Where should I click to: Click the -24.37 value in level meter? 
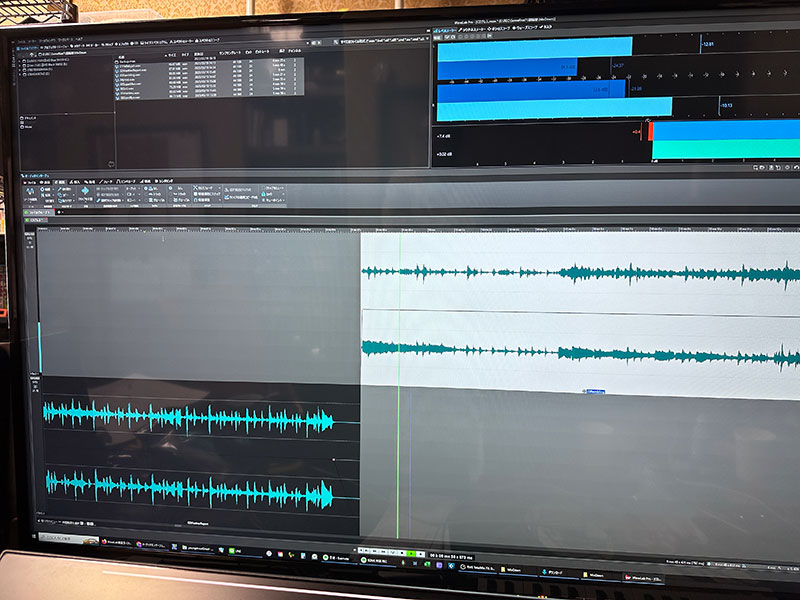[x=617, y=65]
